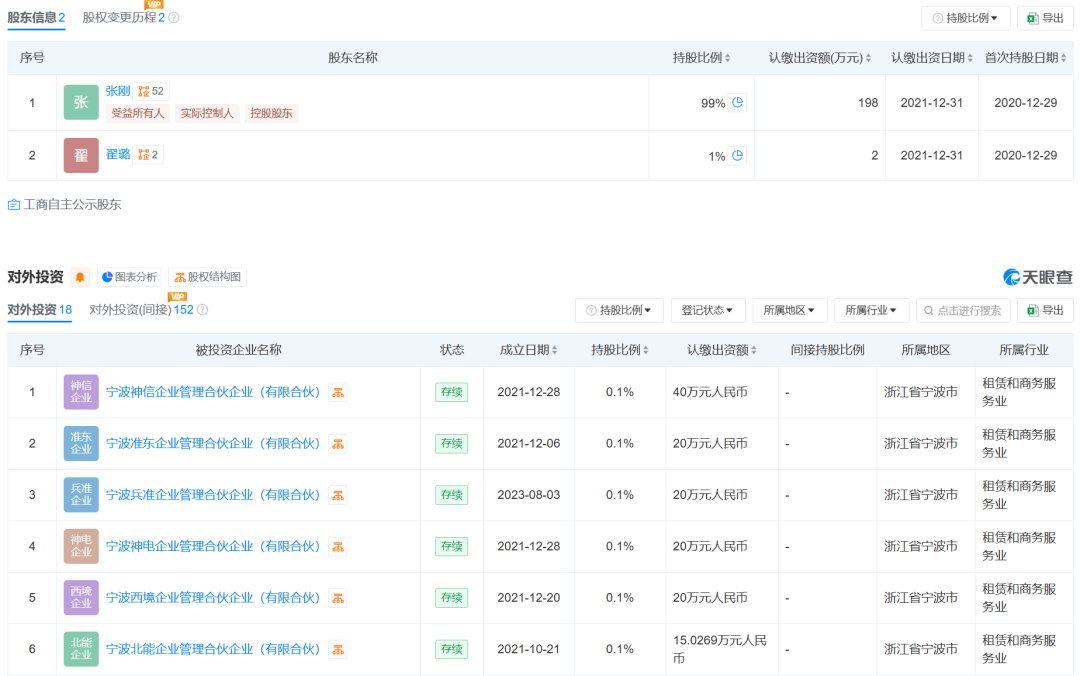Select the 对外投资(间接) 152 tab
Screen dimensions: 1080x676
coord(142,310)
